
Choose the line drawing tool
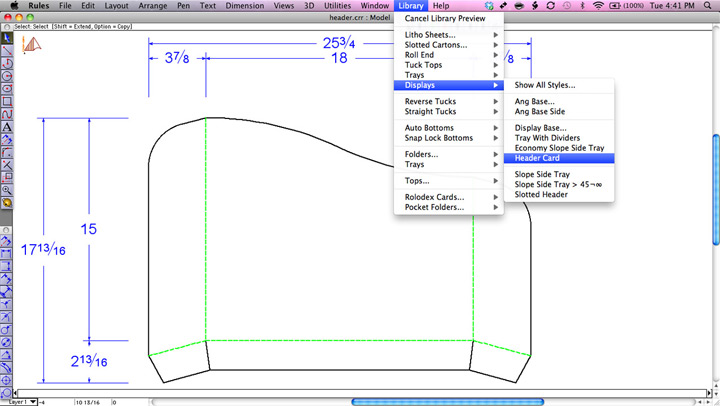pos(7,51)
